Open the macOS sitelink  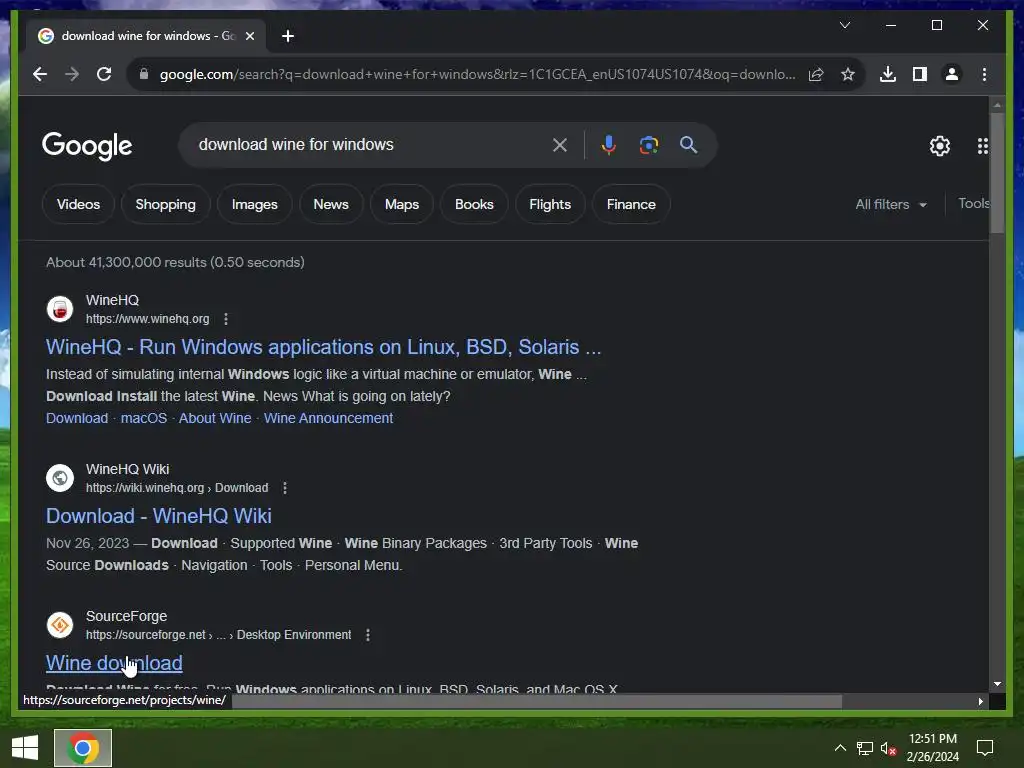click(x=144, y=418)
